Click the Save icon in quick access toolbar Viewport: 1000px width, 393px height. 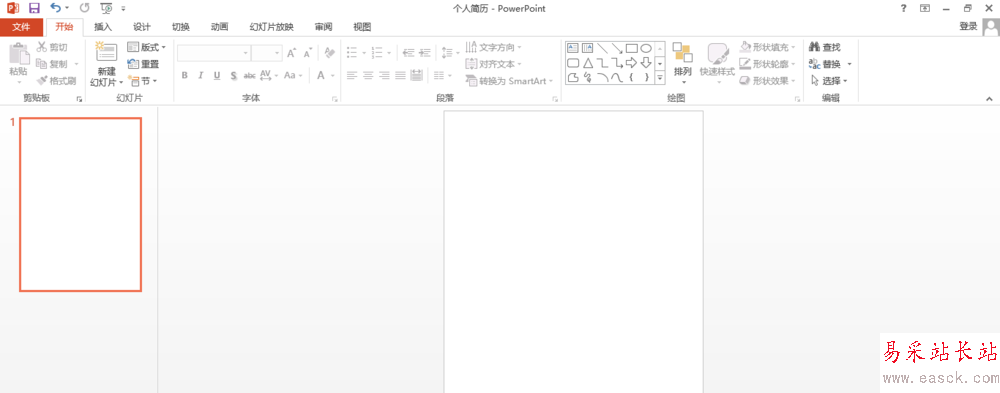(34, 8)
